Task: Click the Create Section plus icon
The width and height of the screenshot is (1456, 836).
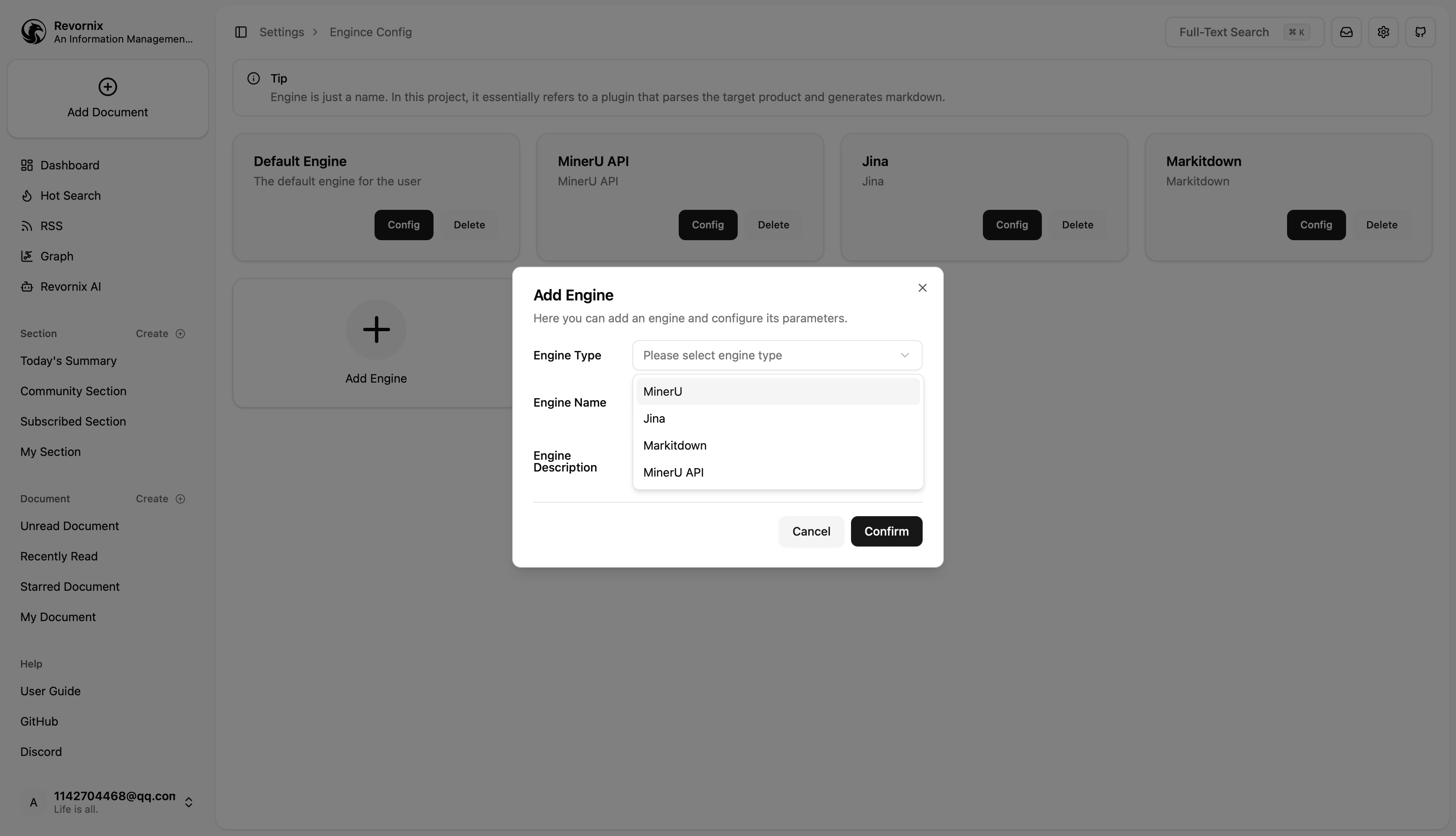Action: [180, 334]
